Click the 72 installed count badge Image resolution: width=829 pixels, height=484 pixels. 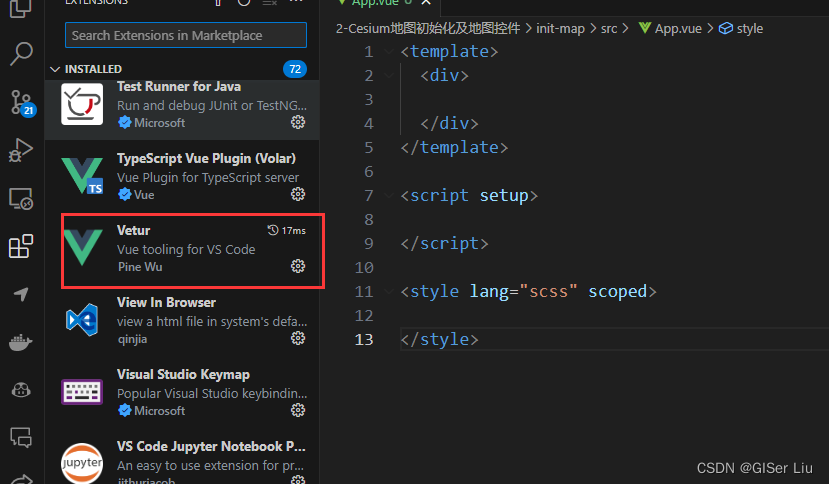coord(295,69)
